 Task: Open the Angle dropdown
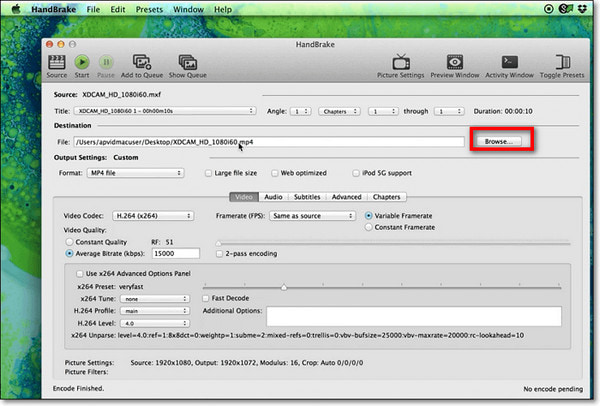pyautogui.click(x=300, y=111)
